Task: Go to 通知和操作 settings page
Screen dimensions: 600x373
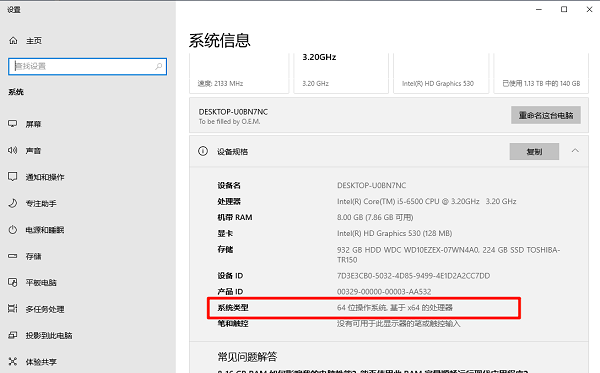Action: pos(88,177)
